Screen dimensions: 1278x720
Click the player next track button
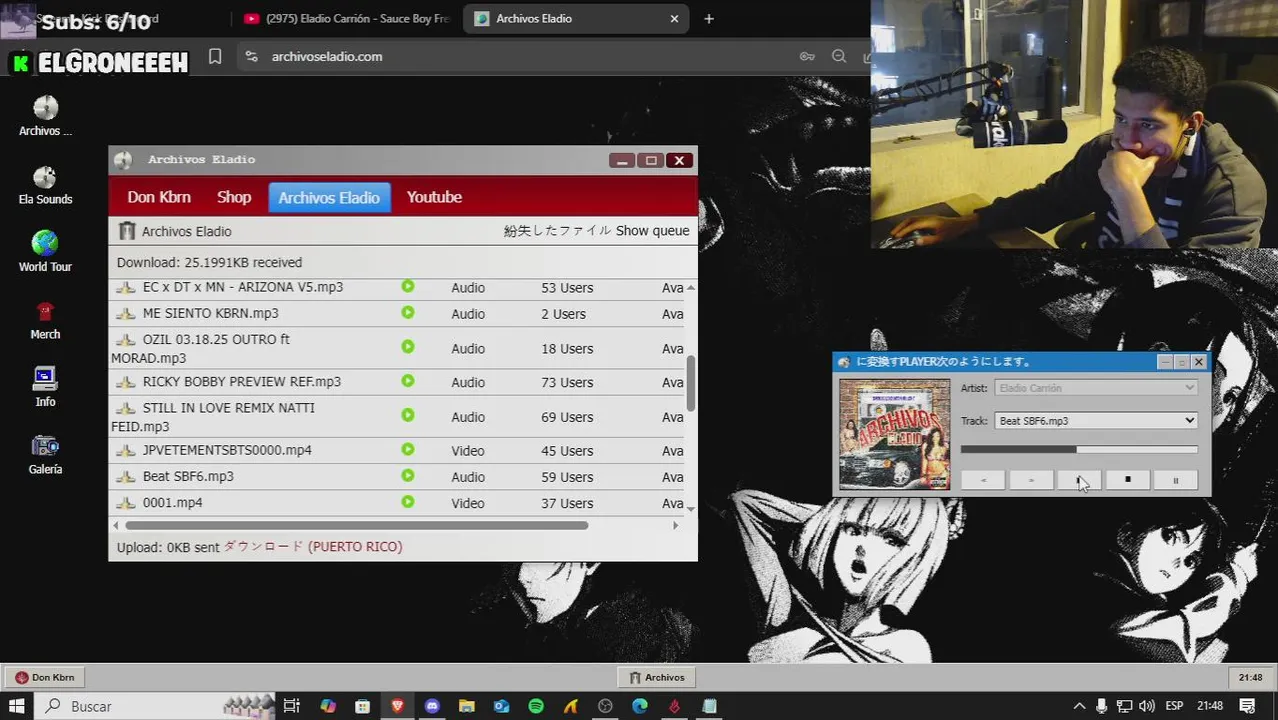tap(1031, 480)
